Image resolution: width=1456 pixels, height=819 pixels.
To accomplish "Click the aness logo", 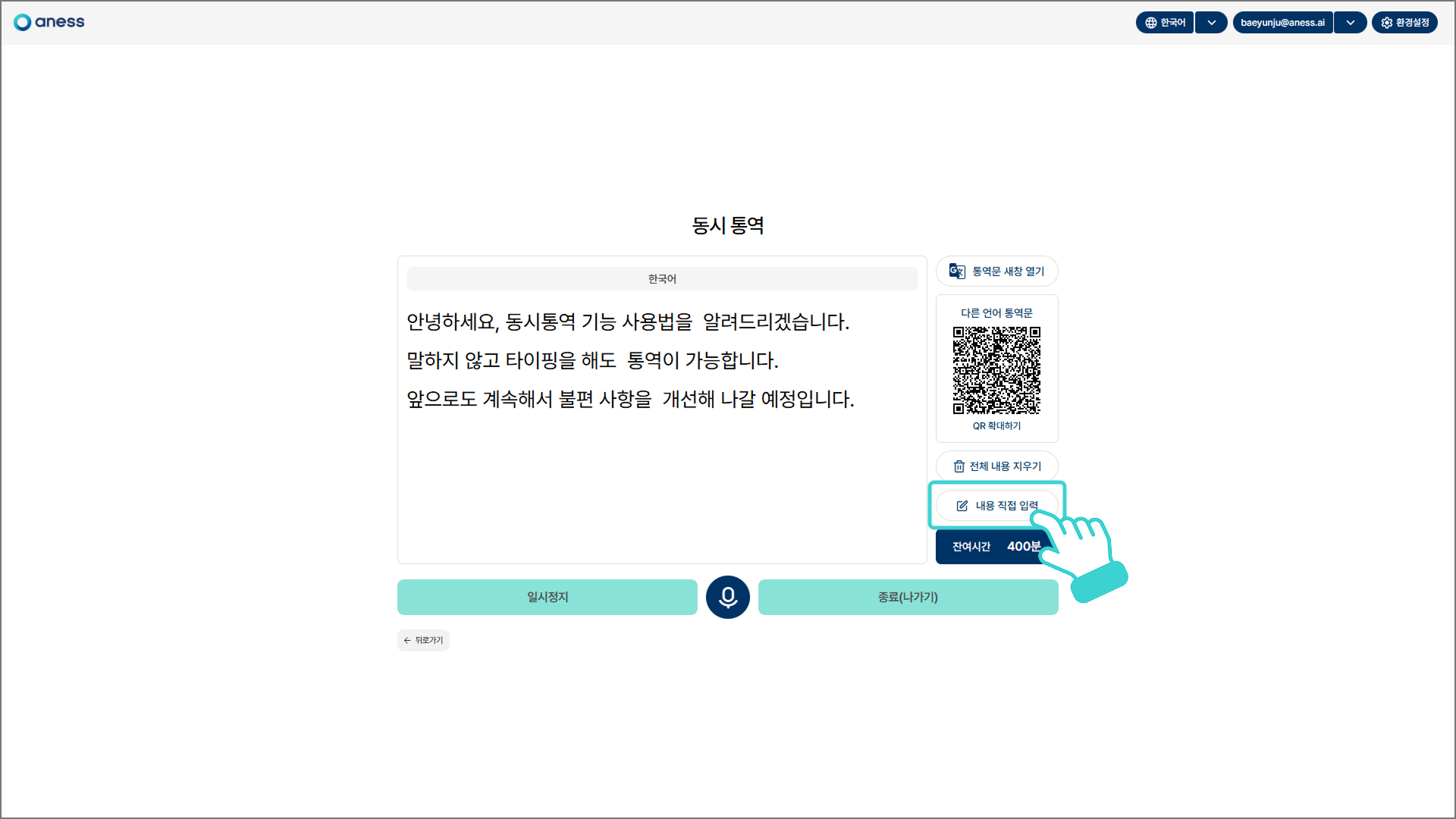I will tap(49, 22).
